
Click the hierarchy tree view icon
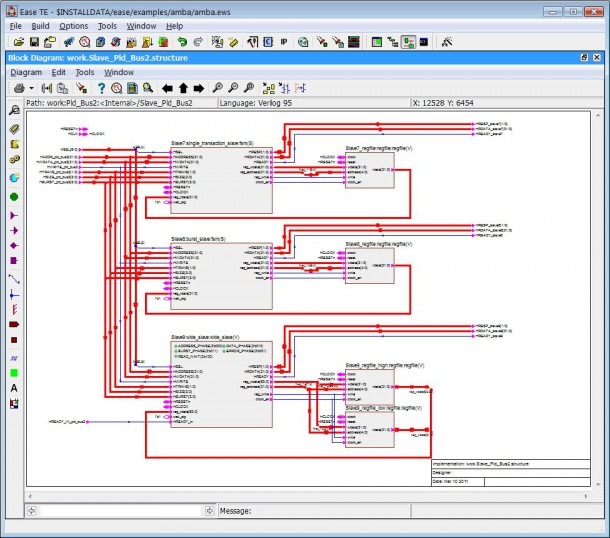click(393, 42)
